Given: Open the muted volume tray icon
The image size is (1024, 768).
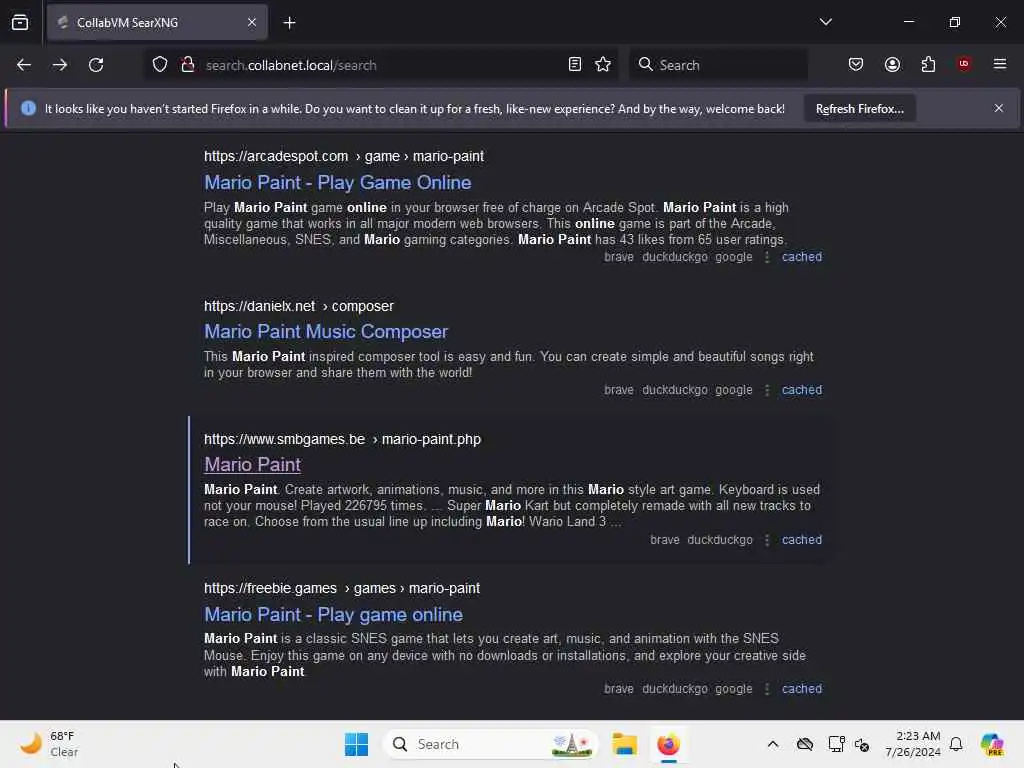Looking at the screenshot, I should (862, 744).
